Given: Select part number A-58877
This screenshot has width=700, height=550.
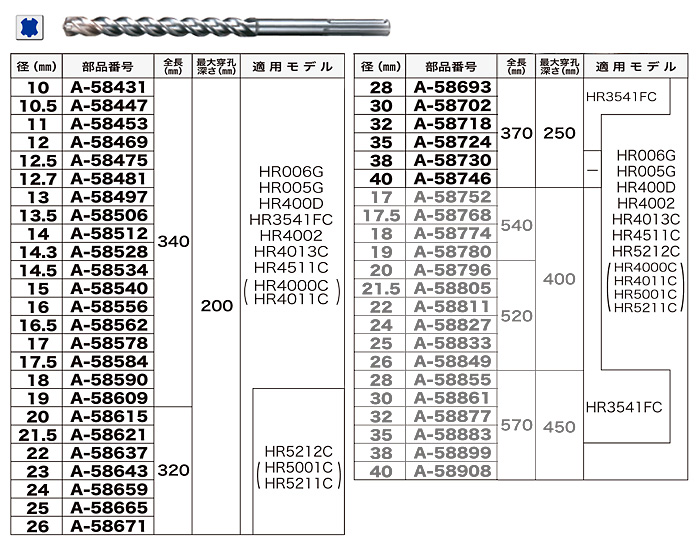Looking at the screenshot, I should click(452, 417).
